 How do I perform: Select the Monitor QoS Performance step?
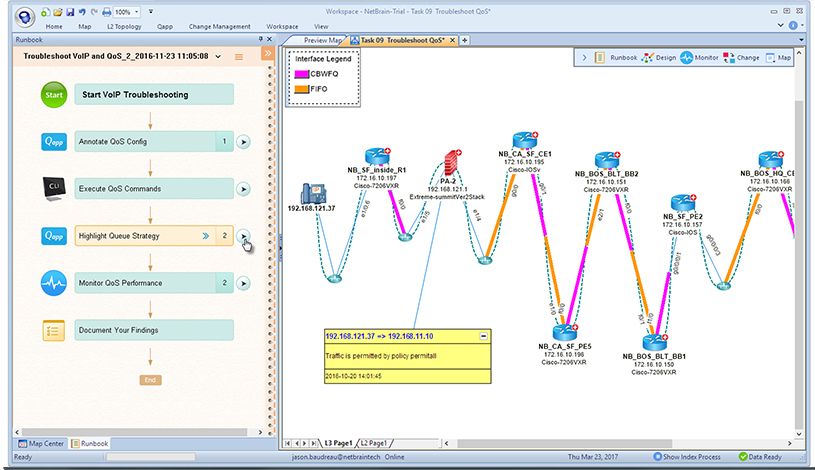coord(154,283)
